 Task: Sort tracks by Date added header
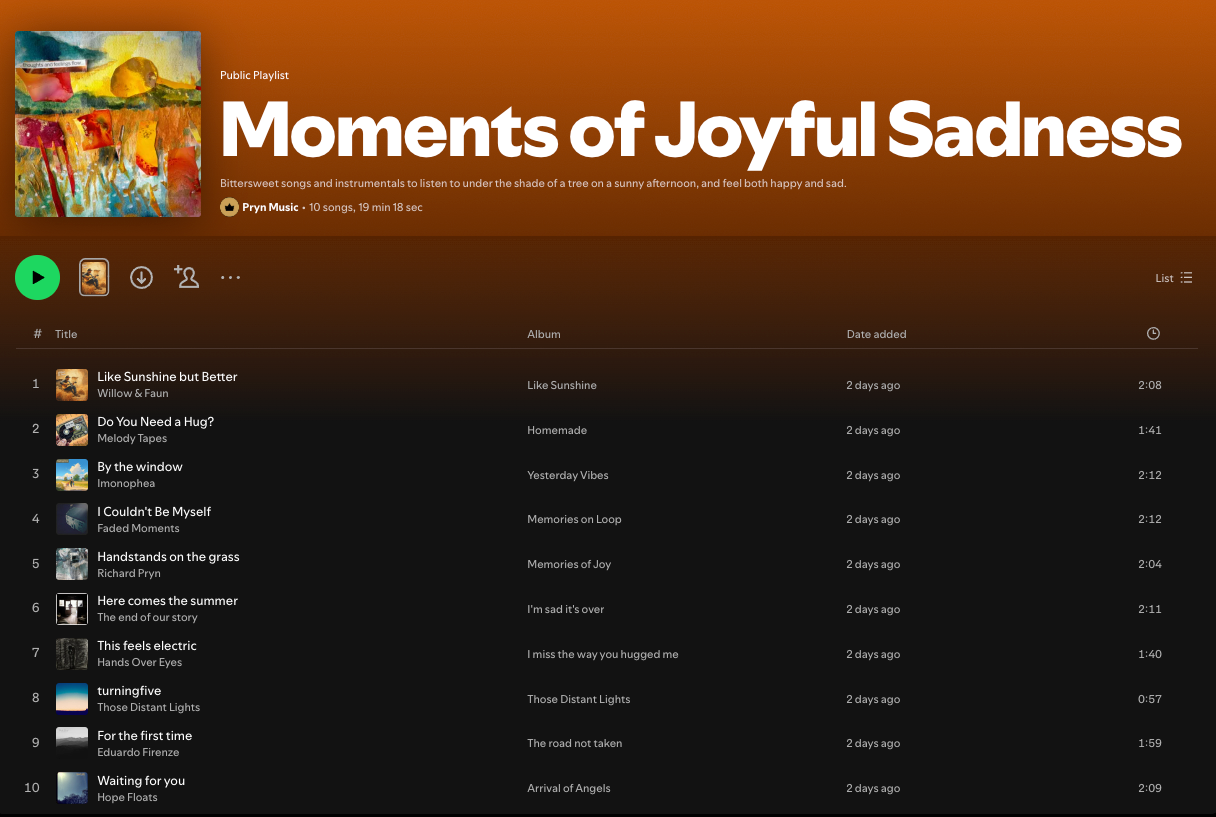(876, 334)
